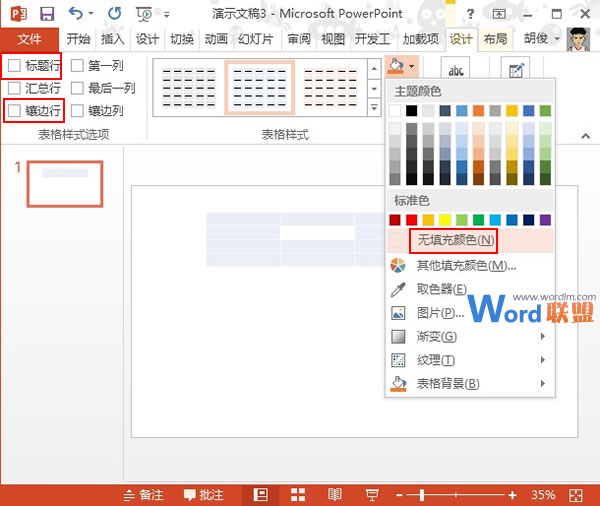
Task: Expand table styles gallery More button
Action: click(x=374, y=108)
